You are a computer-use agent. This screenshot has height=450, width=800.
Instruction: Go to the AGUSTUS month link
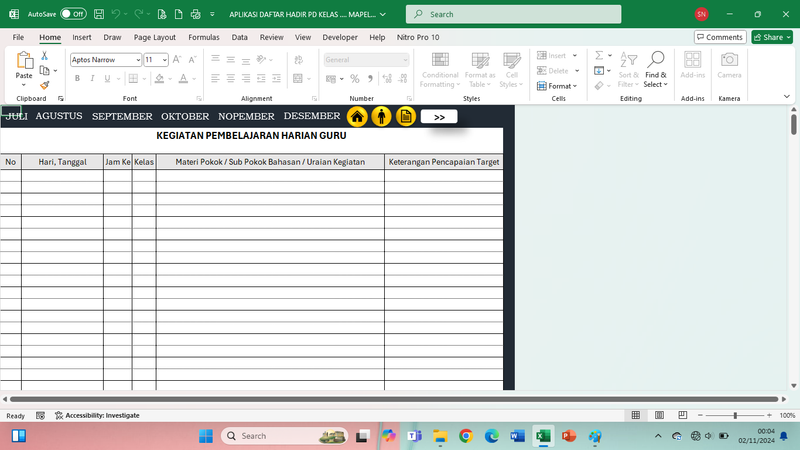tap(59, 116)
